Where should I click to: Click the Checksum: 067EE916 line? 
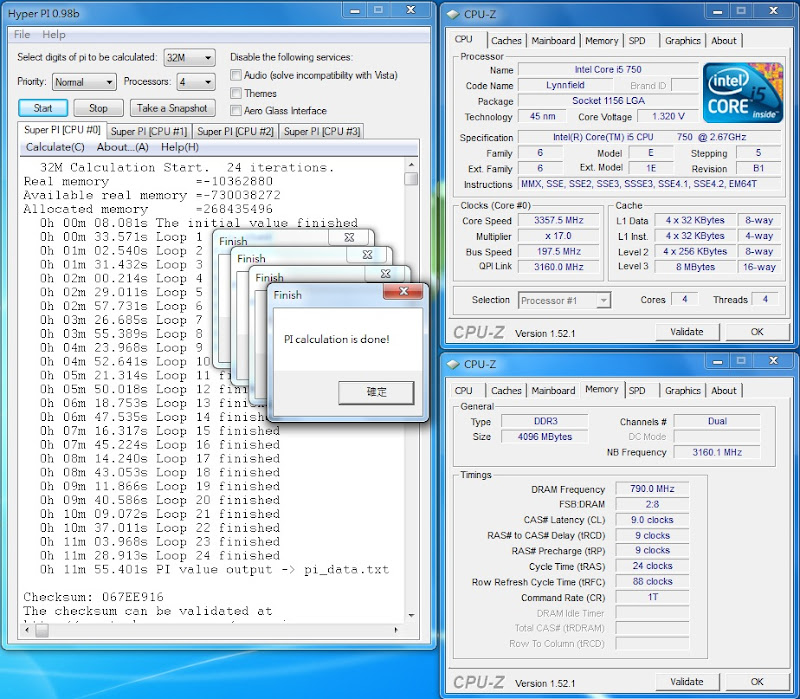pyautogui.click(x=93, y=596)
